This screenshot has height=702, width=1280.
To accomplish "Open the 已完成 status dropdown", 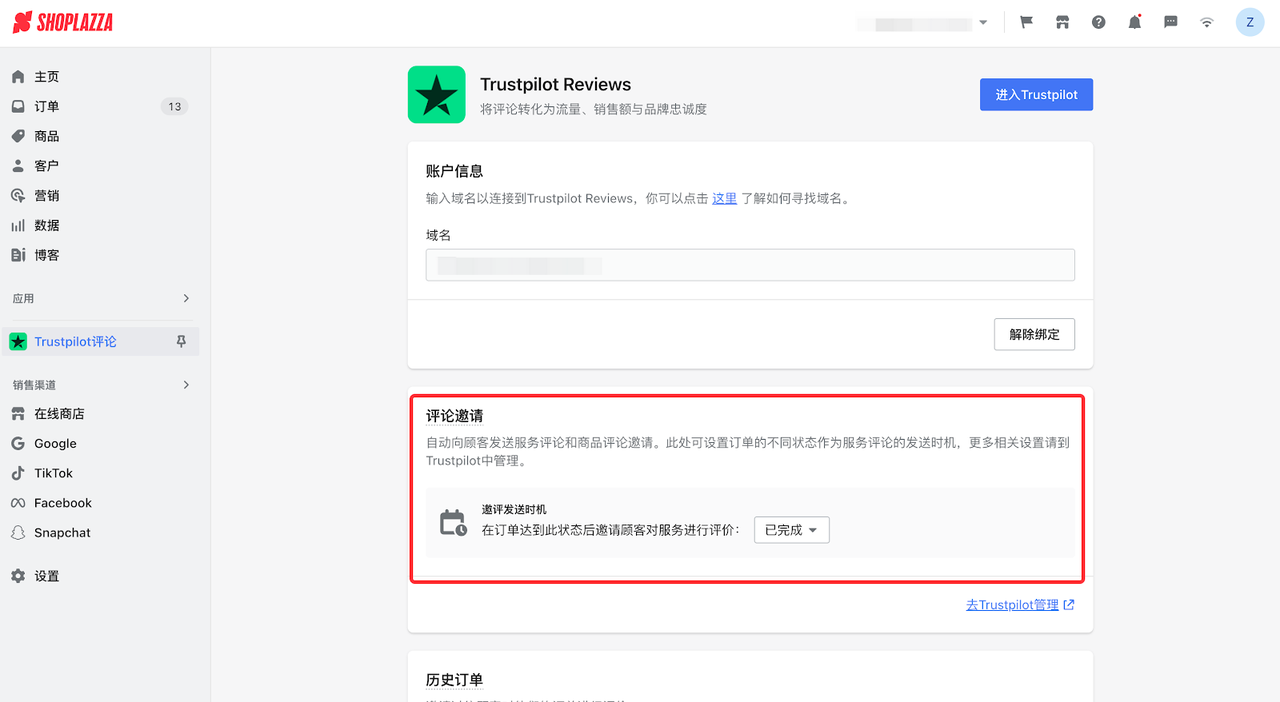I will (791, 530).
